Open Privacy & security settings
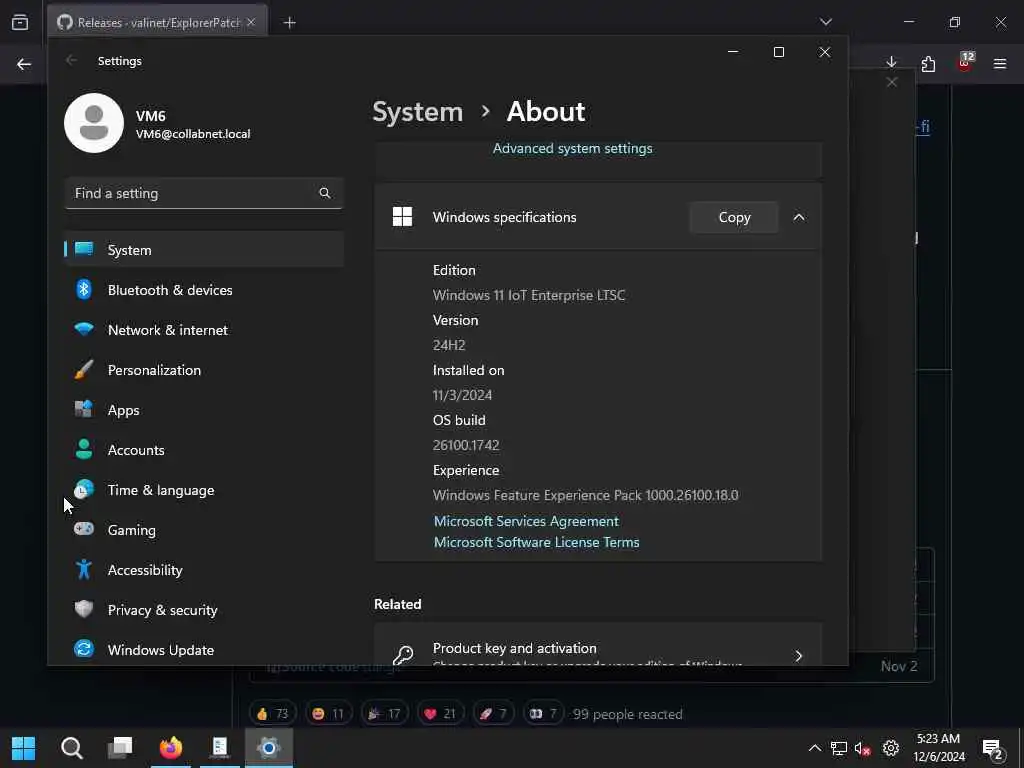This screenshot has width=1024, height=768. tap(204, 609)
